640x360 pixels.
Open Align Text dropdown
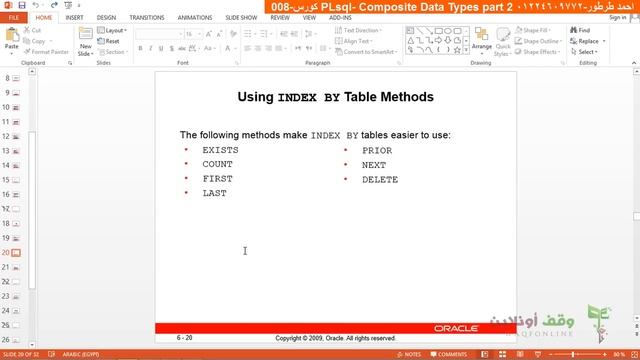pos(353,41)
